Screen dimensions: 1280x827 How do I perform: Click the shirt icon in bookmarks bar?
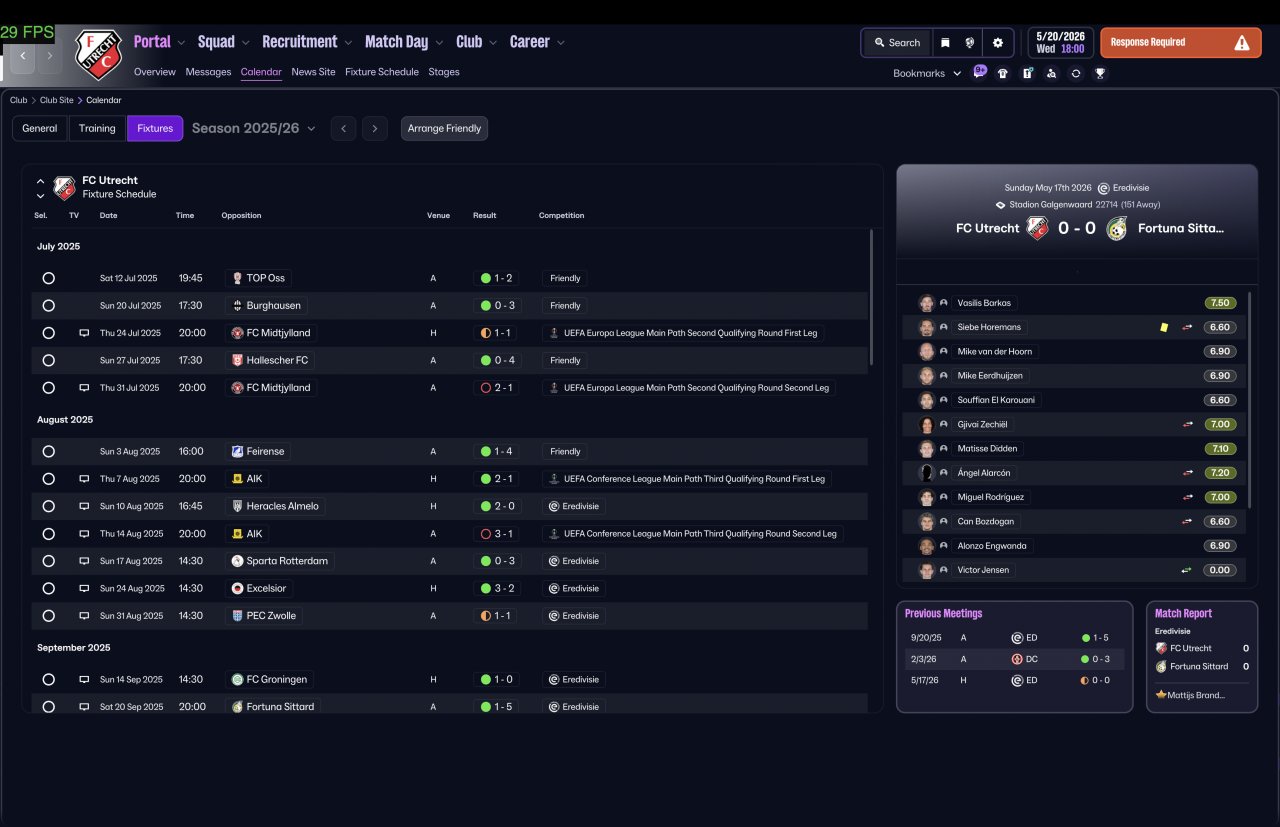[1003, 73]
